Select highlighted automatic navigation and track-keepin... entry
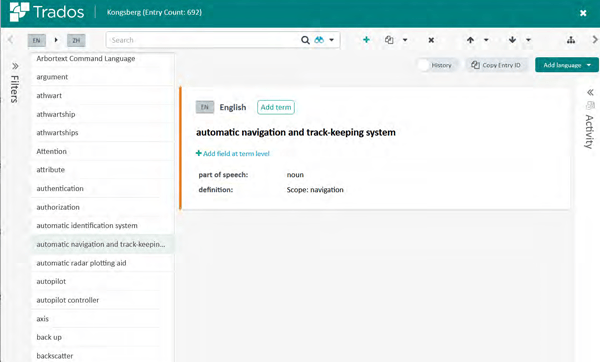 tap(103, 245)
